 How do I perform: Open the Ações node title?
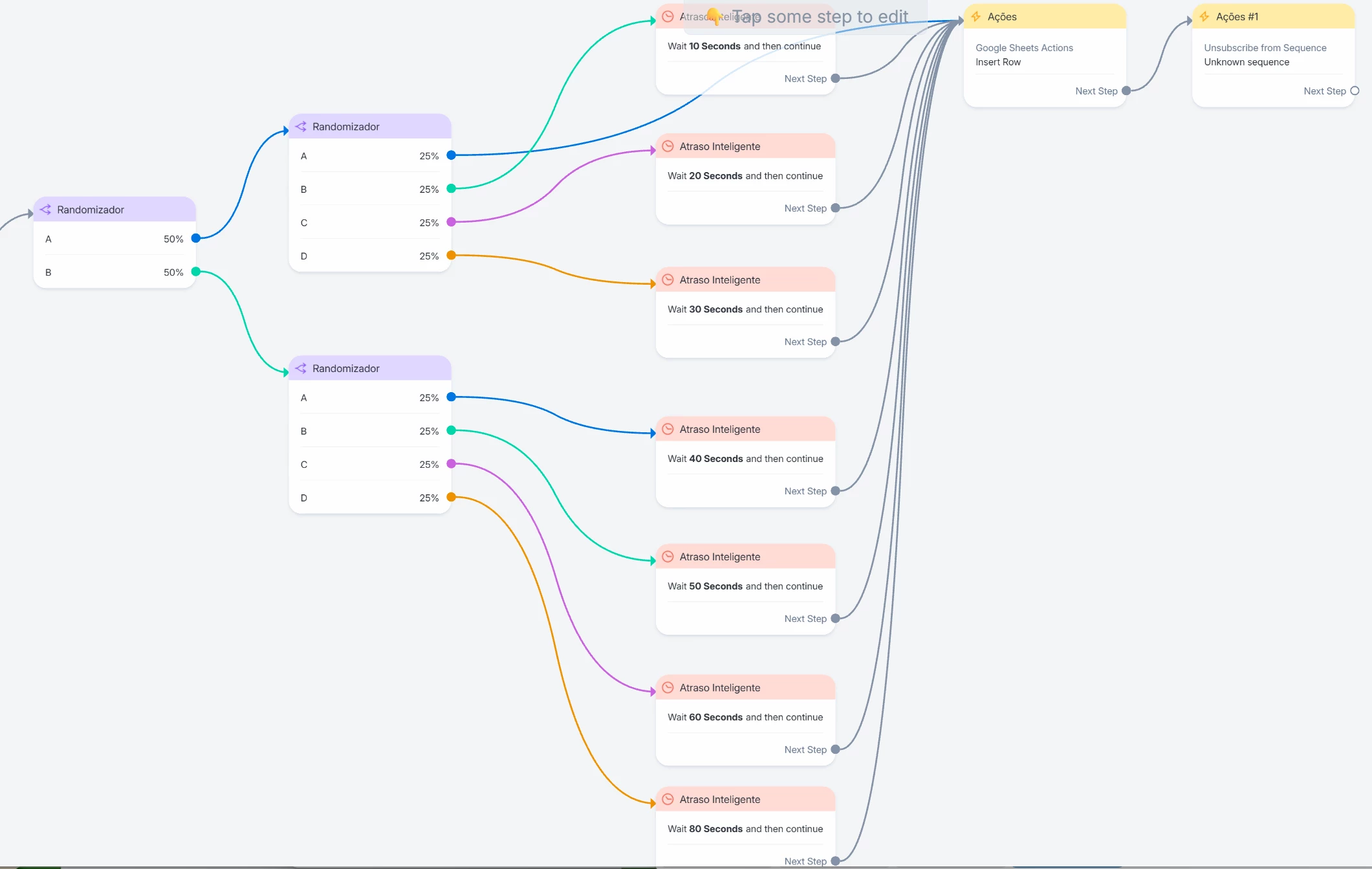click(x=1002, y=17)
